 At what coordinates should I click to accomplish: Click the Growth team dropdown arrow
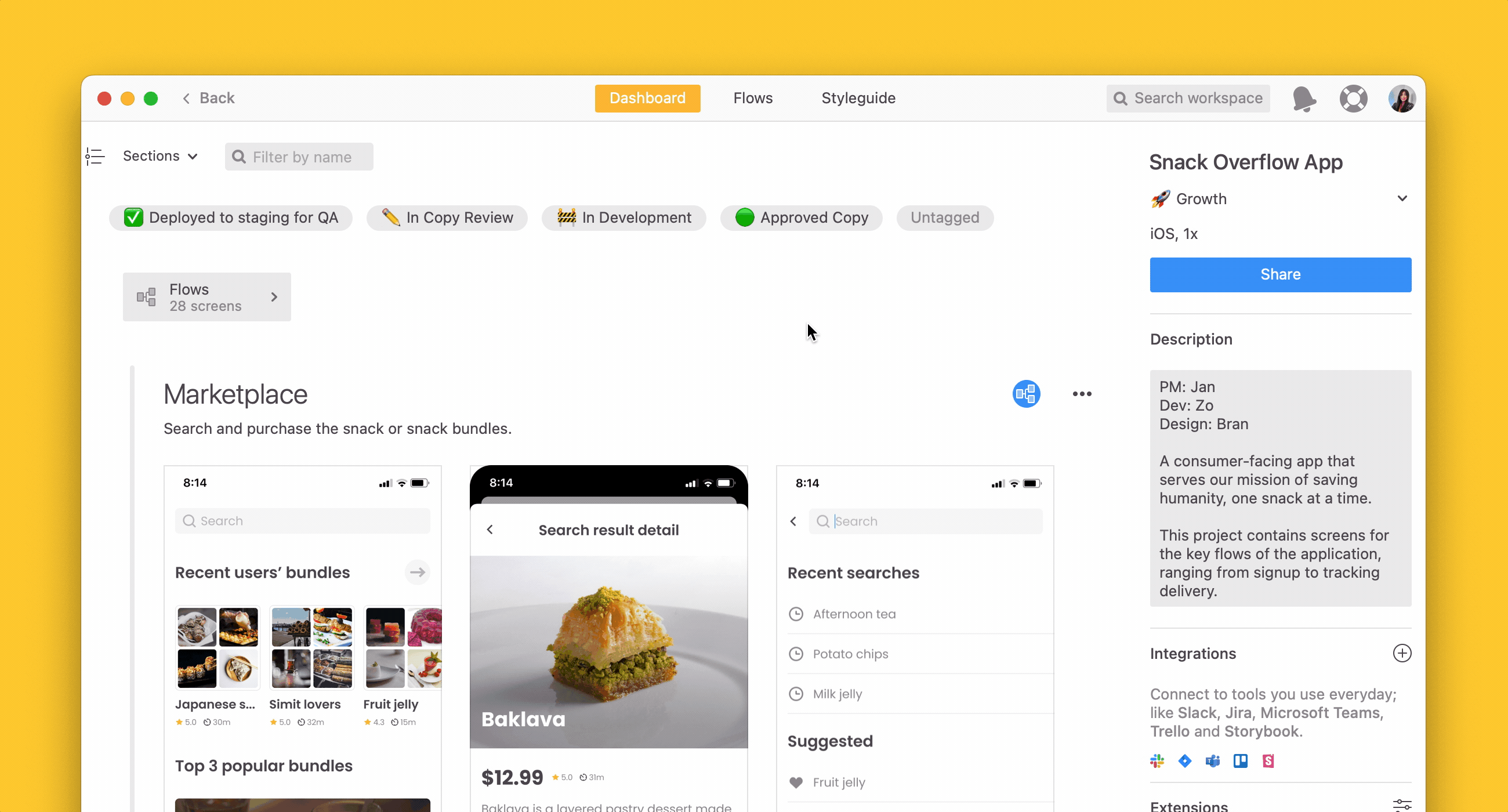pos(1404,198)
